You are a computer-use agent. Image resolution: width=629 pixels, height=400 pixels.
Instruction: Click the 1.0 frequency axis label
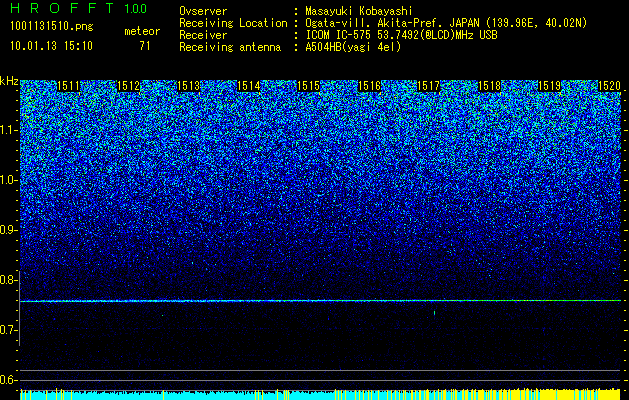8,180
